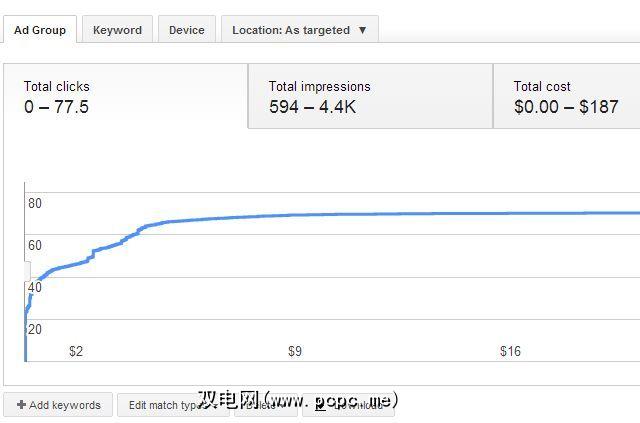
Task: Click the Download arrow icon
Action: [320, 405]
